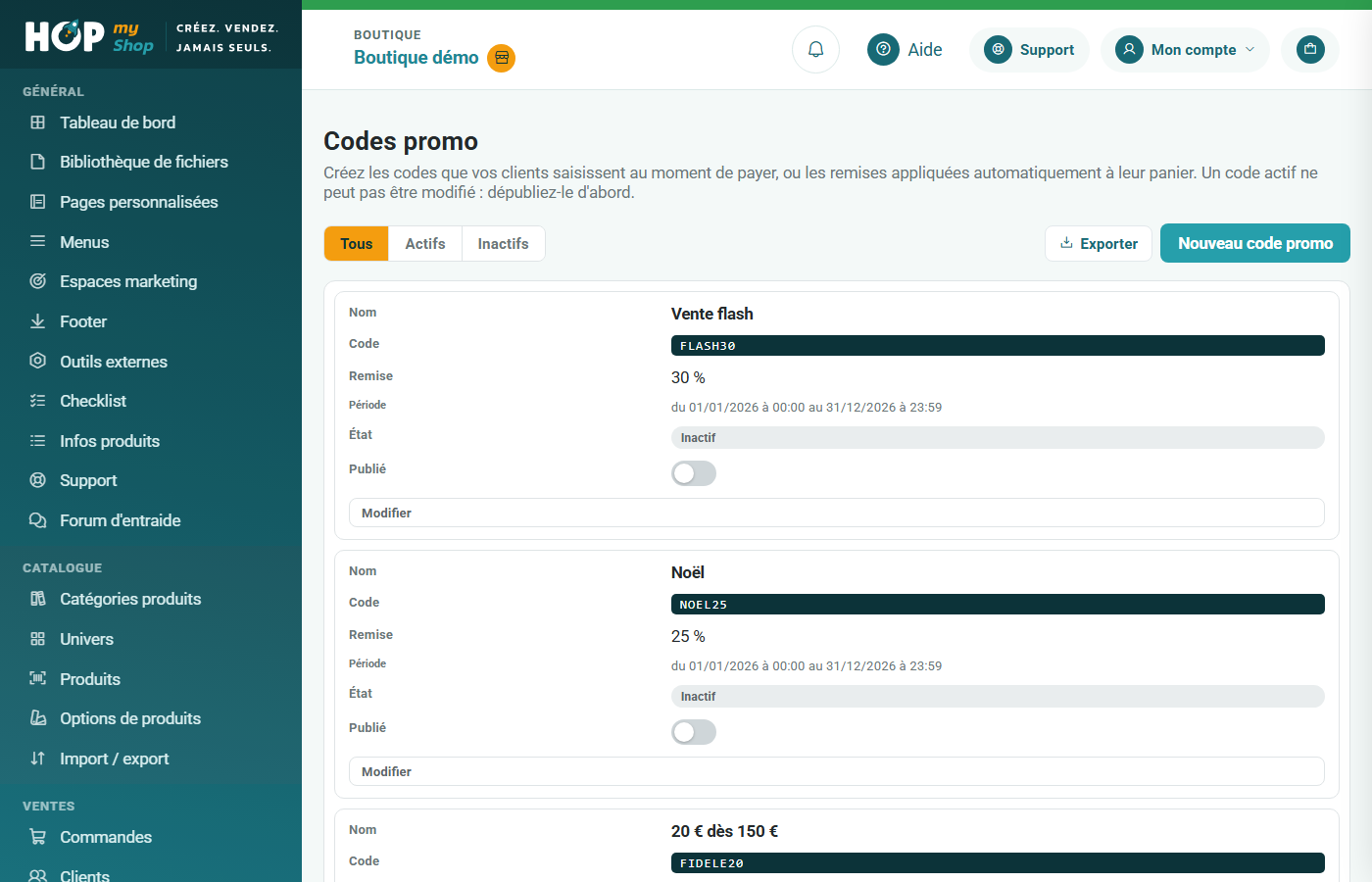Enable Publié switch for Noël code

tap(694, 732)
